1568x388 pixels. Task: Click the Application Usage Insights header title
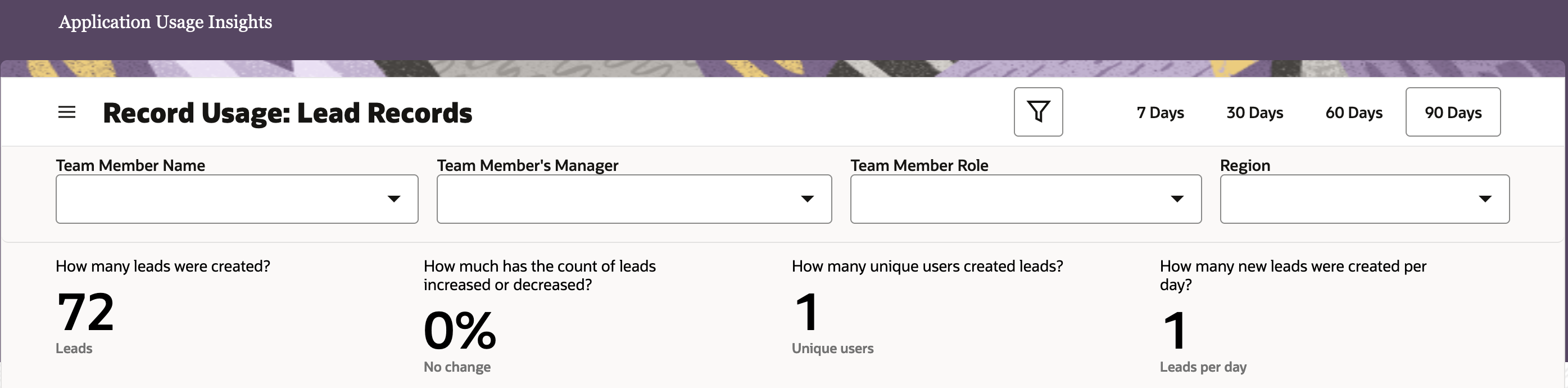165,22
